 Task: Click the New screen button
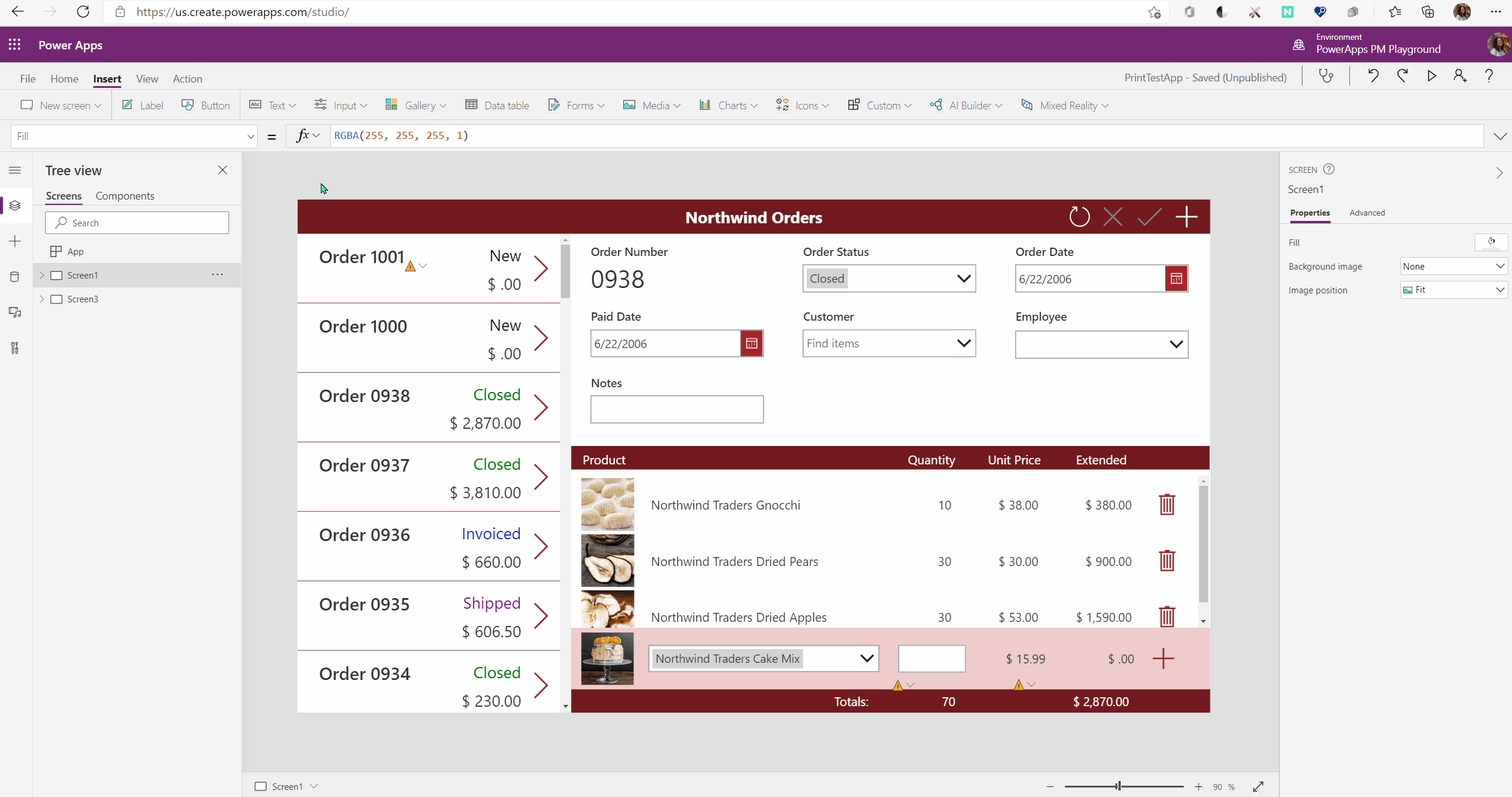(61, 105)
